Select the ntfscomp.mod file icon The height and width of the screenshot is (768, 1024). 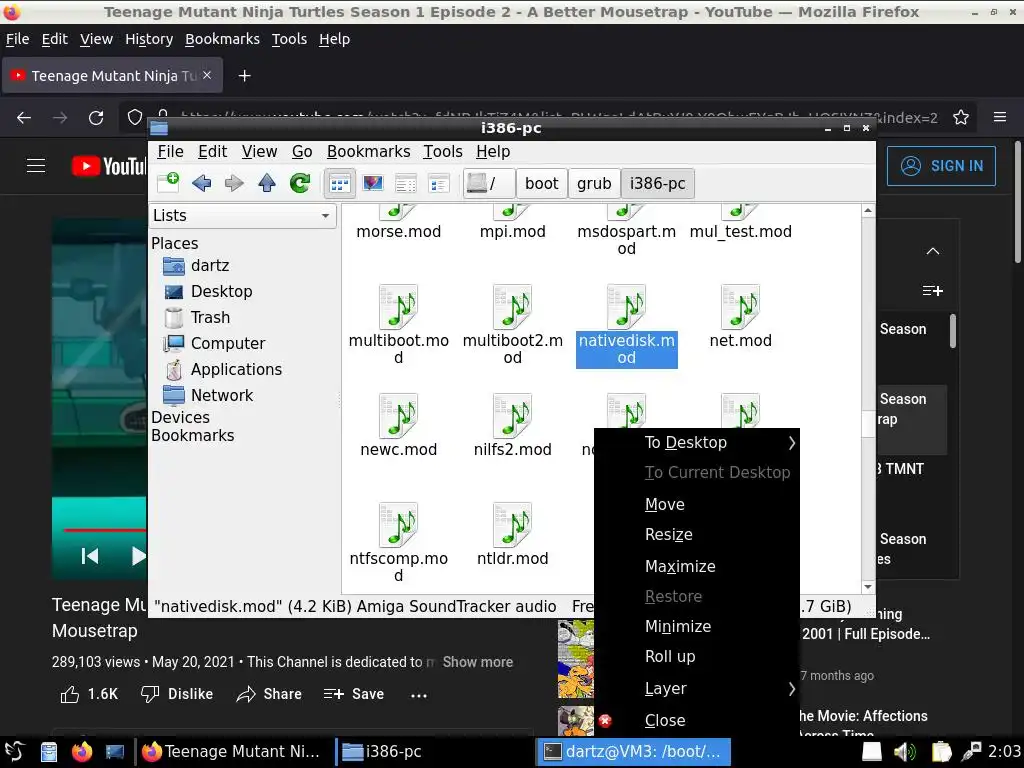pos(398,525)
